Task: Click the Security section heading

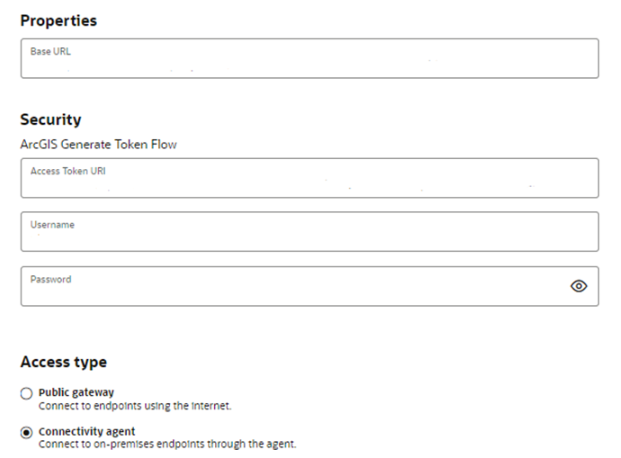Action: 51,120
